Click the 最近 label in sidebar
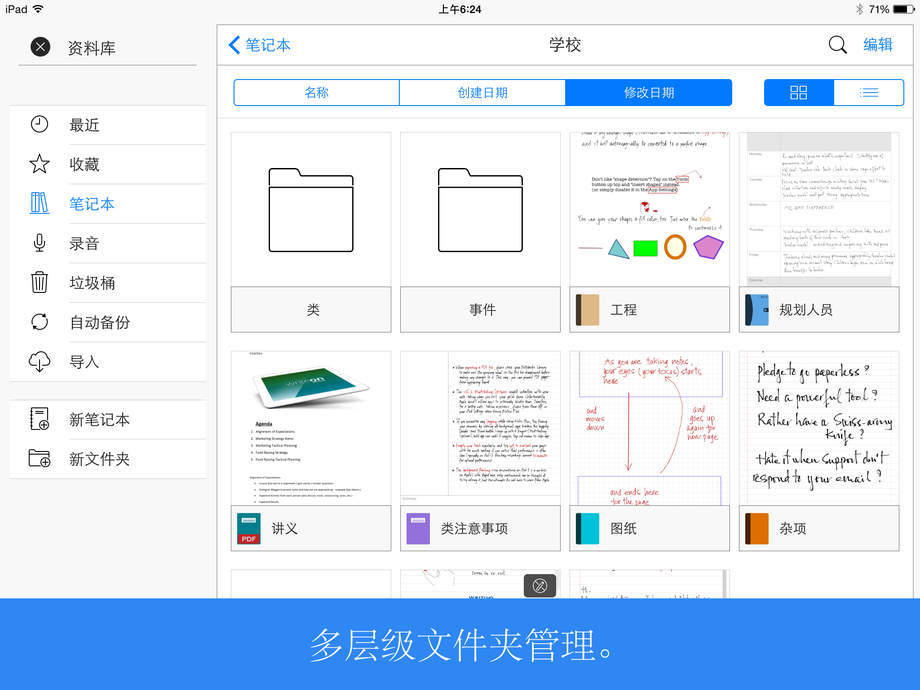The width and height of the screenshot is (920, 690). click(84, 125)
